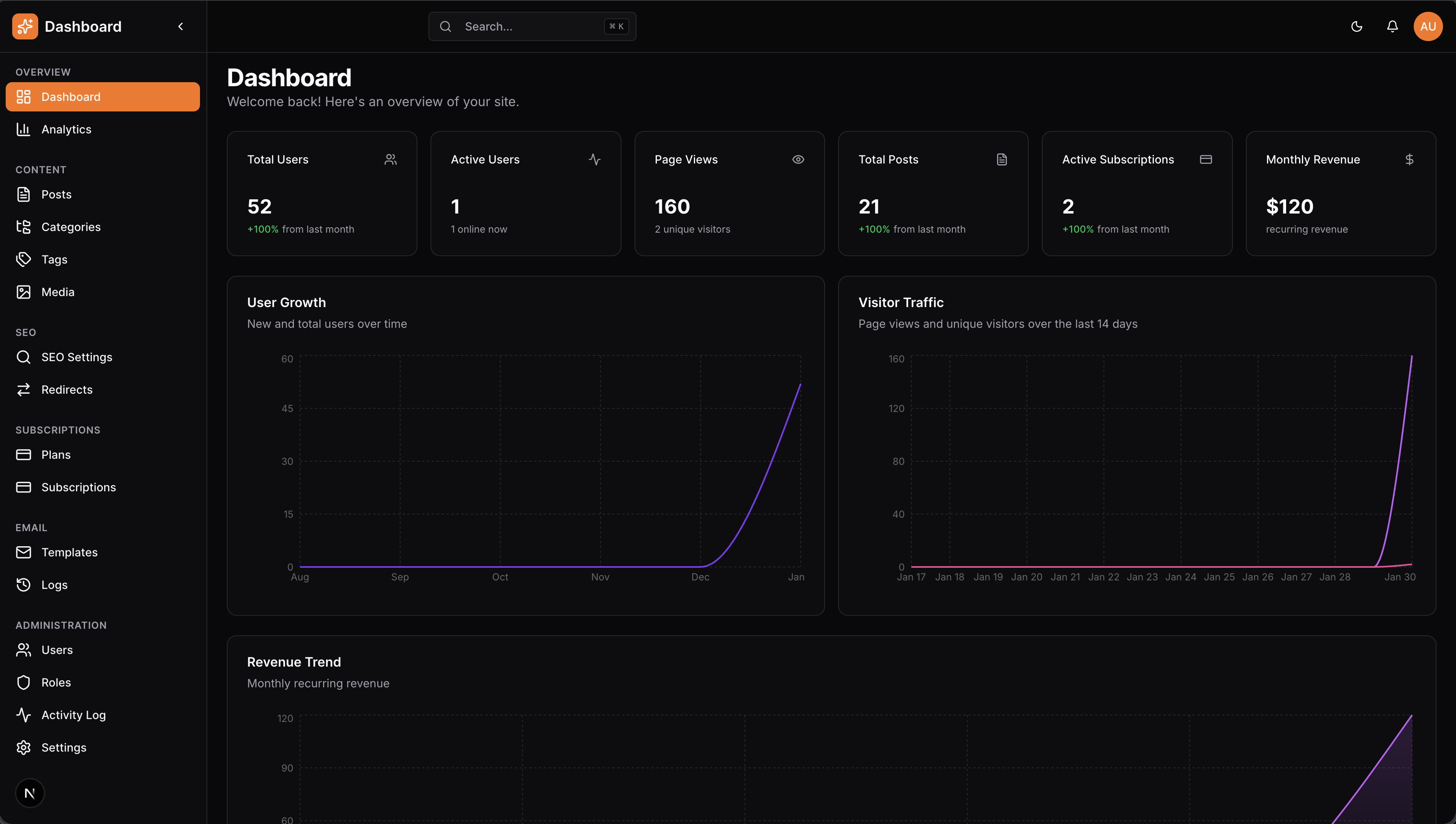This screenshot has height=824, width=1456.
Task: Click the User Growth chart title
Action: (x=287, y=303)
